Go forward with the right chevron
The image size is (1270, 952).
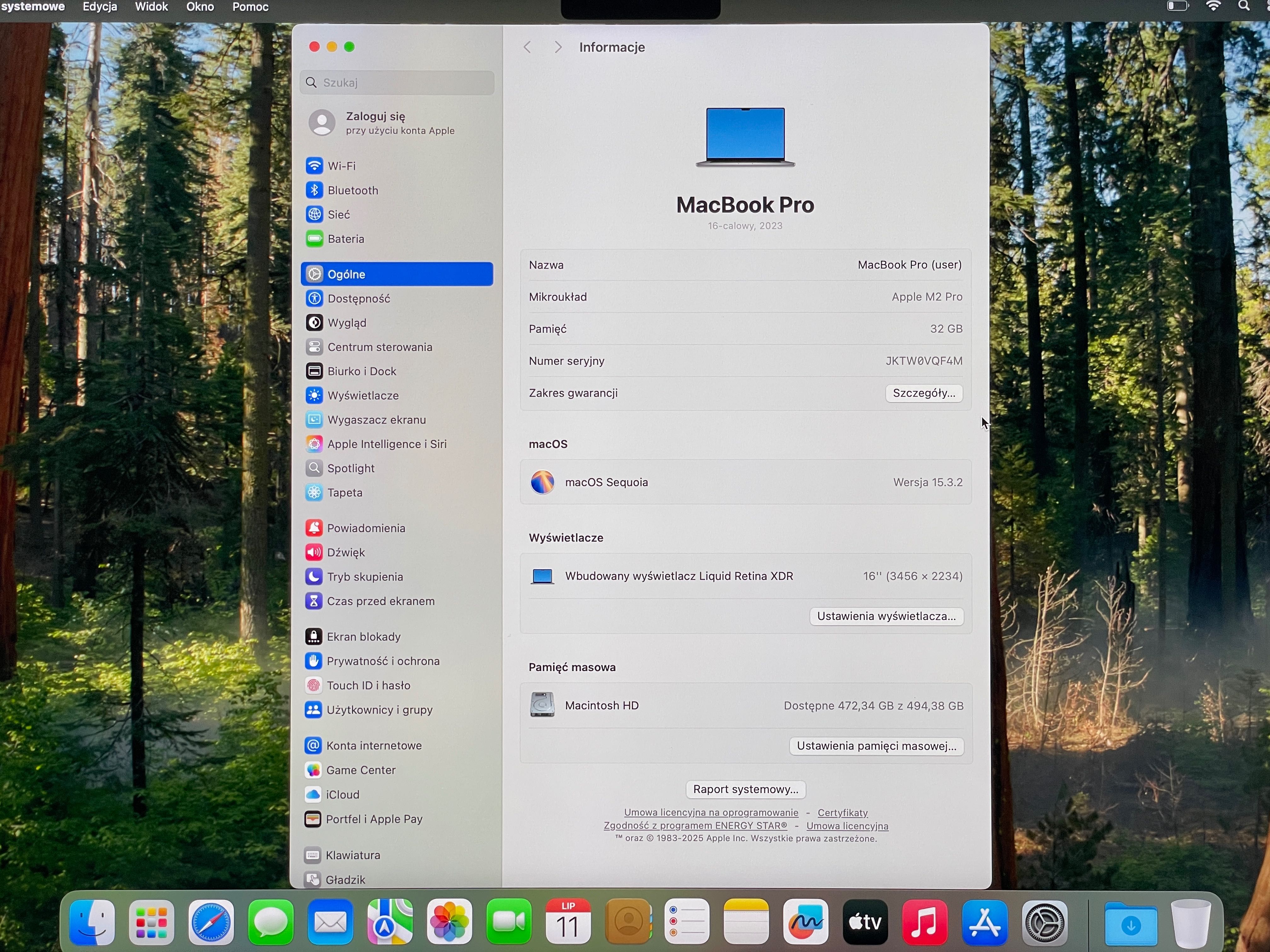[558, 47]
